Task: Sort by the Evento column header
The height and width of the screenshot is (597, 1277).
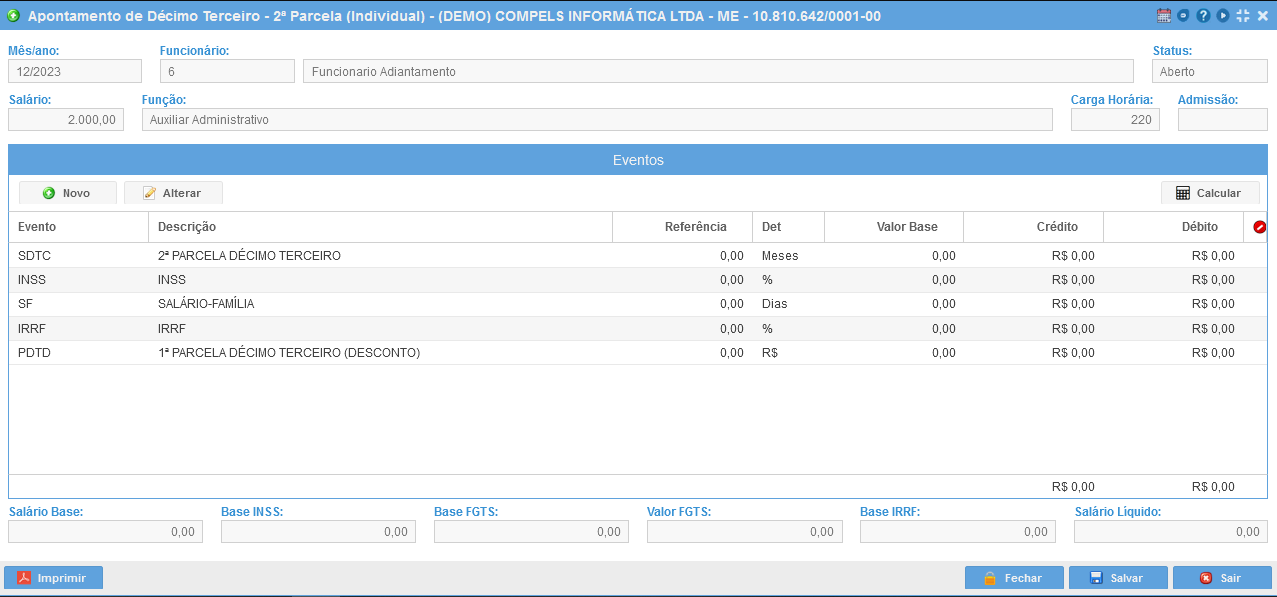Action: (79, 227)
